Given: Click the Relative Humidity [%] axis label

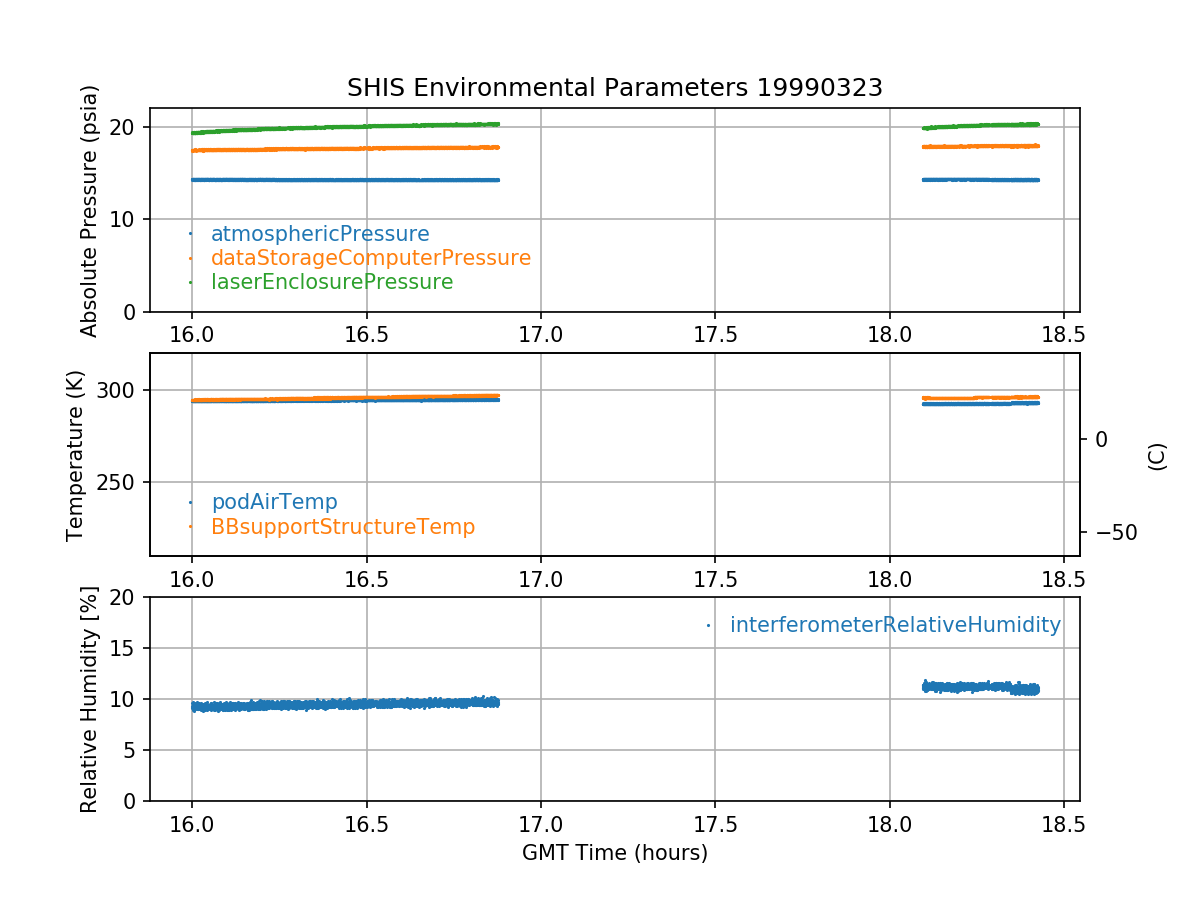Looking at the screenshot, I should pos(90,699).
